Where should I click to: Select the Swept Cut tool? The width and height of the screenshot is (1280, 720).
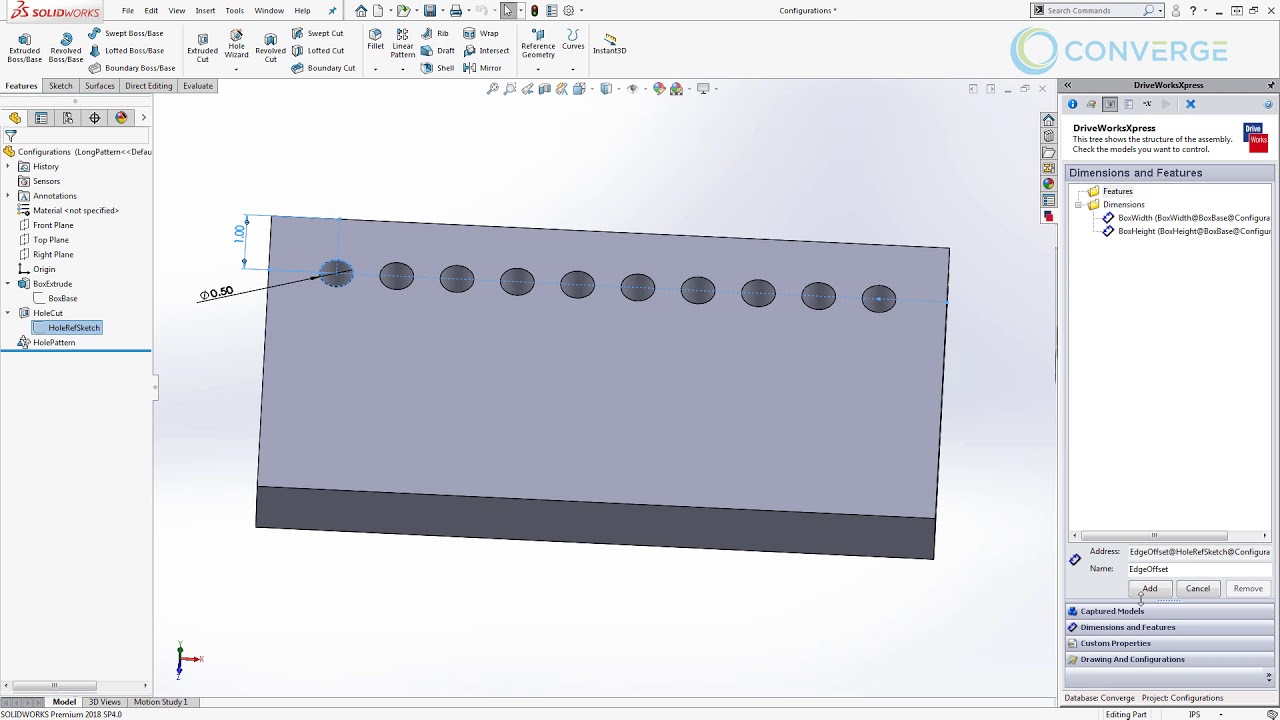317,33
